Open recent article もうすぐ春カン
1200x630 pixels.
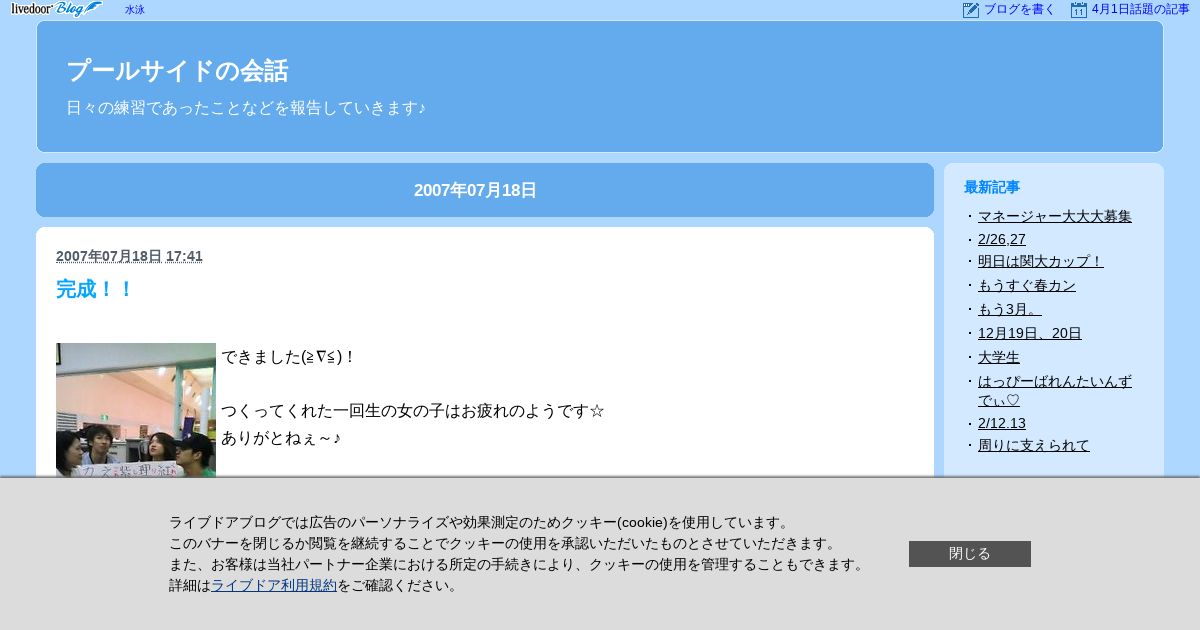pos(1026,285)
